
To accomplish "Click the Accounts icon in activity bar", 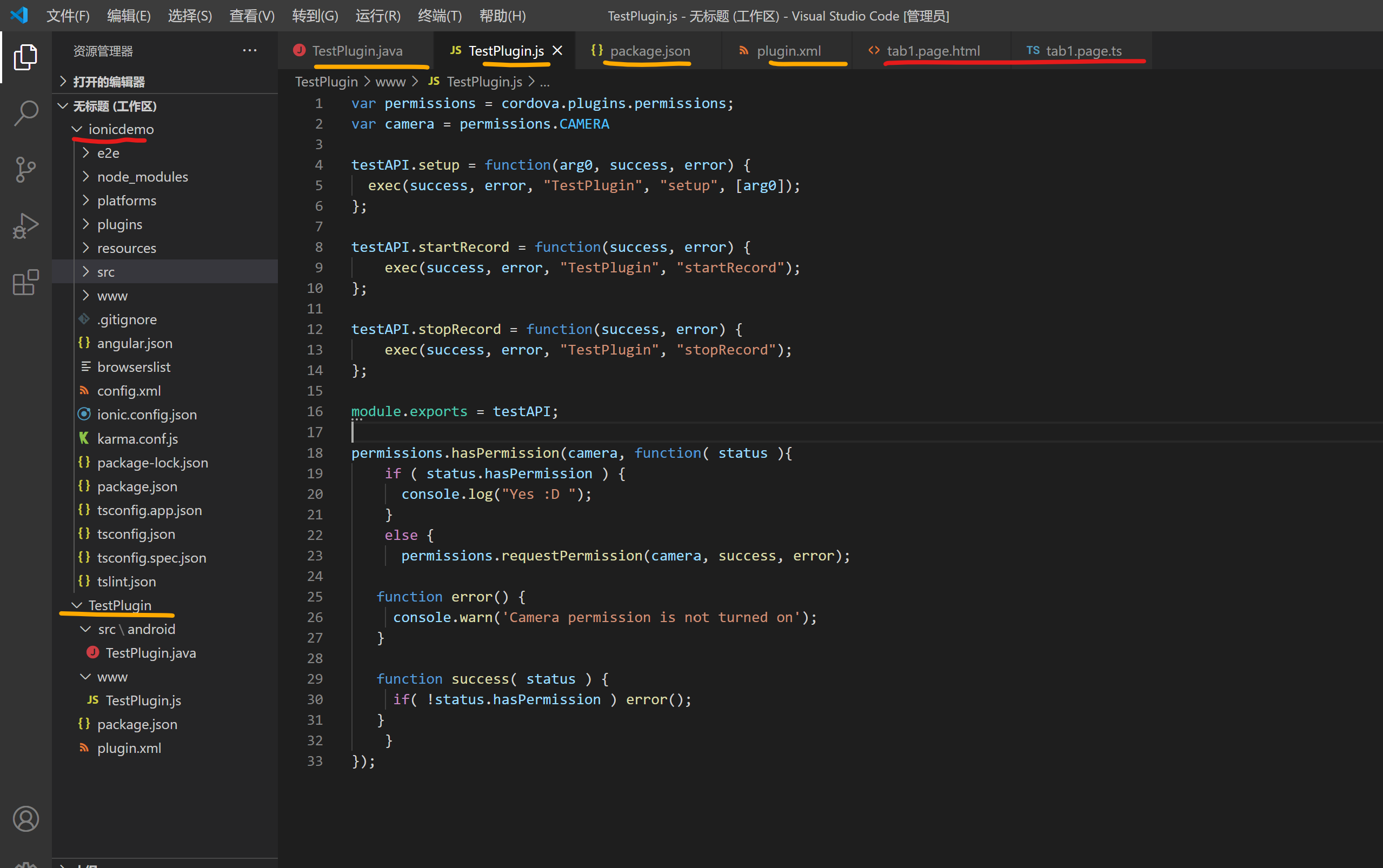I will click(25, 819).
